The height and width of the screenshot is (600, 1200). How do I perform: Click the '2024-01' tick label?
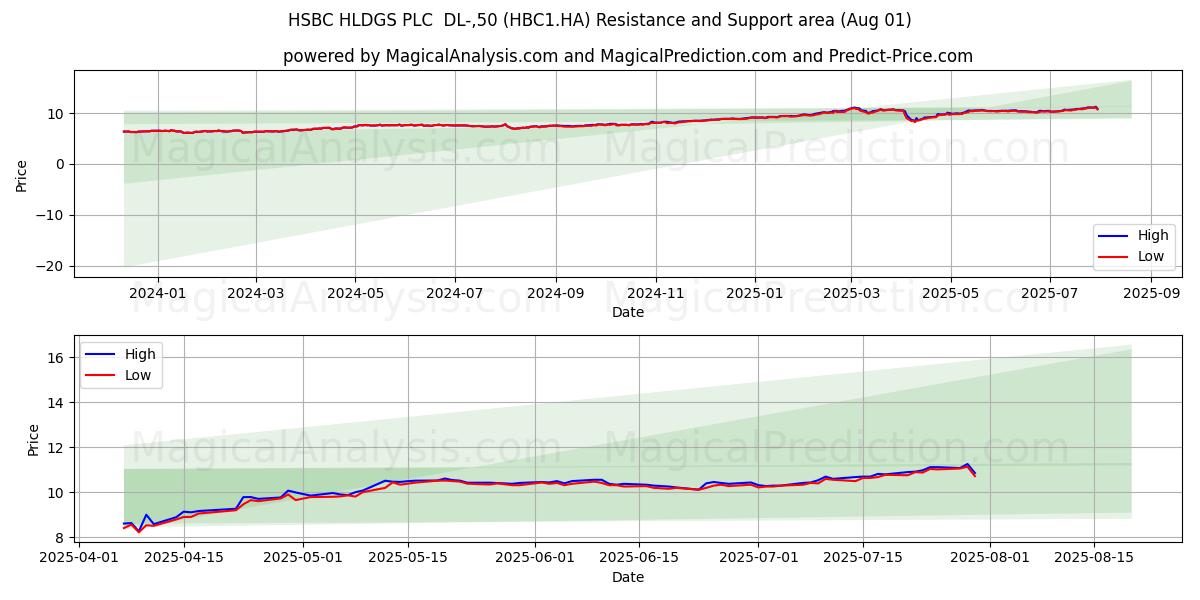click(157, 293)
